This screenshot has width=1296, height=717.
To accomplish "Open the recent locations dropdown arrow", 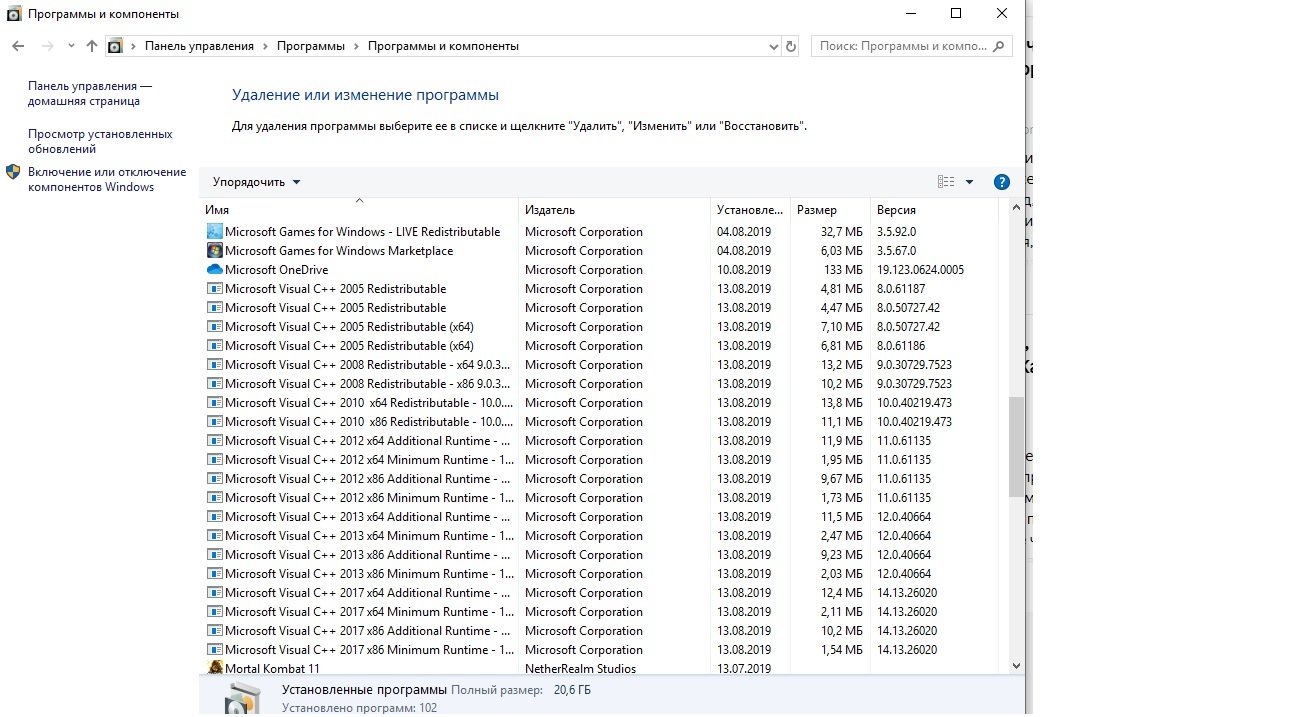I will pyautogui.click(x=71, y=46).
